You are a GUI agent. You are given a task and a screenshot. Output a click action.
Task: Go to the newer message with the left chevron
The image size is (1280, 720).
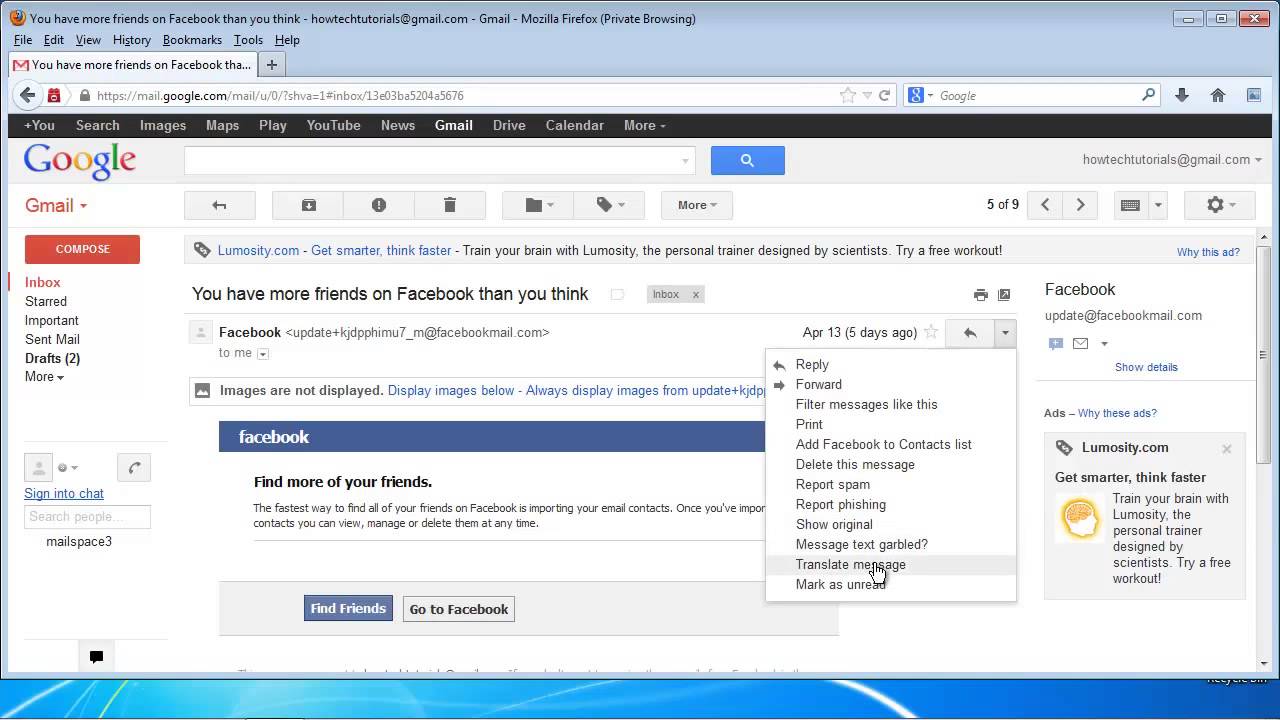[1045, 205]
